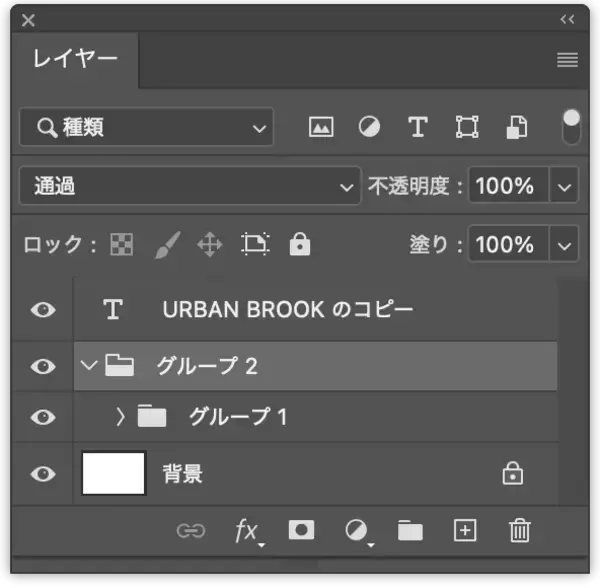Filter for adjustment layers
The width and height of the screenshot is (600, 588).
pyautogui.click(x=369, y=127)
